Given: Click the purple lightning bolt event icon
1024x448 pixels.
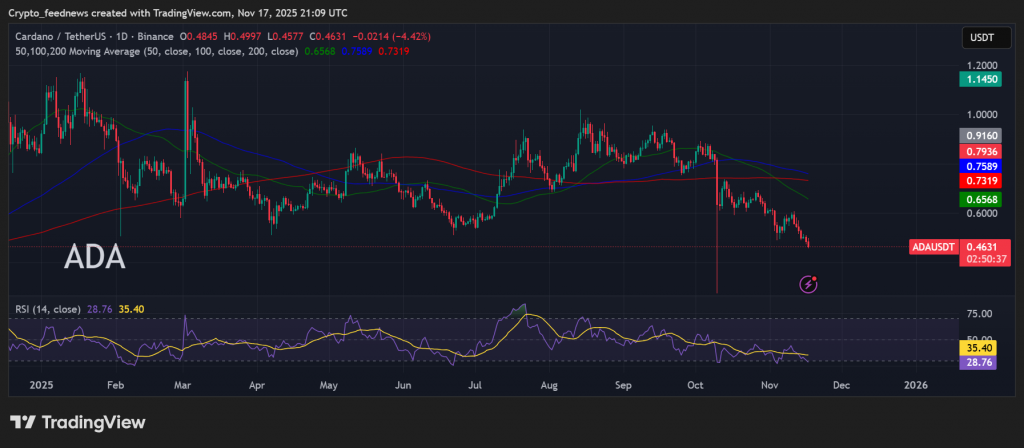Looking at the screenshot, I should (x=809, y=284).
